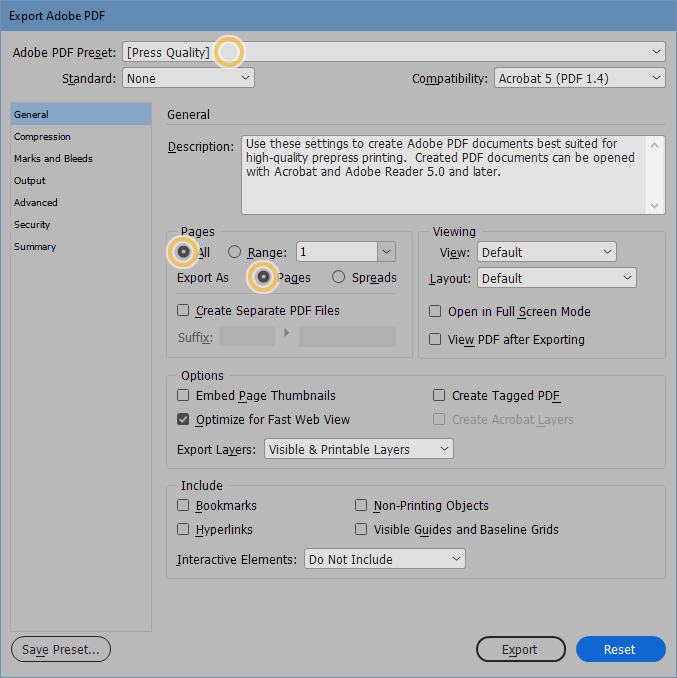
Task: Select the All pages radio button
Action: point(183,252)
